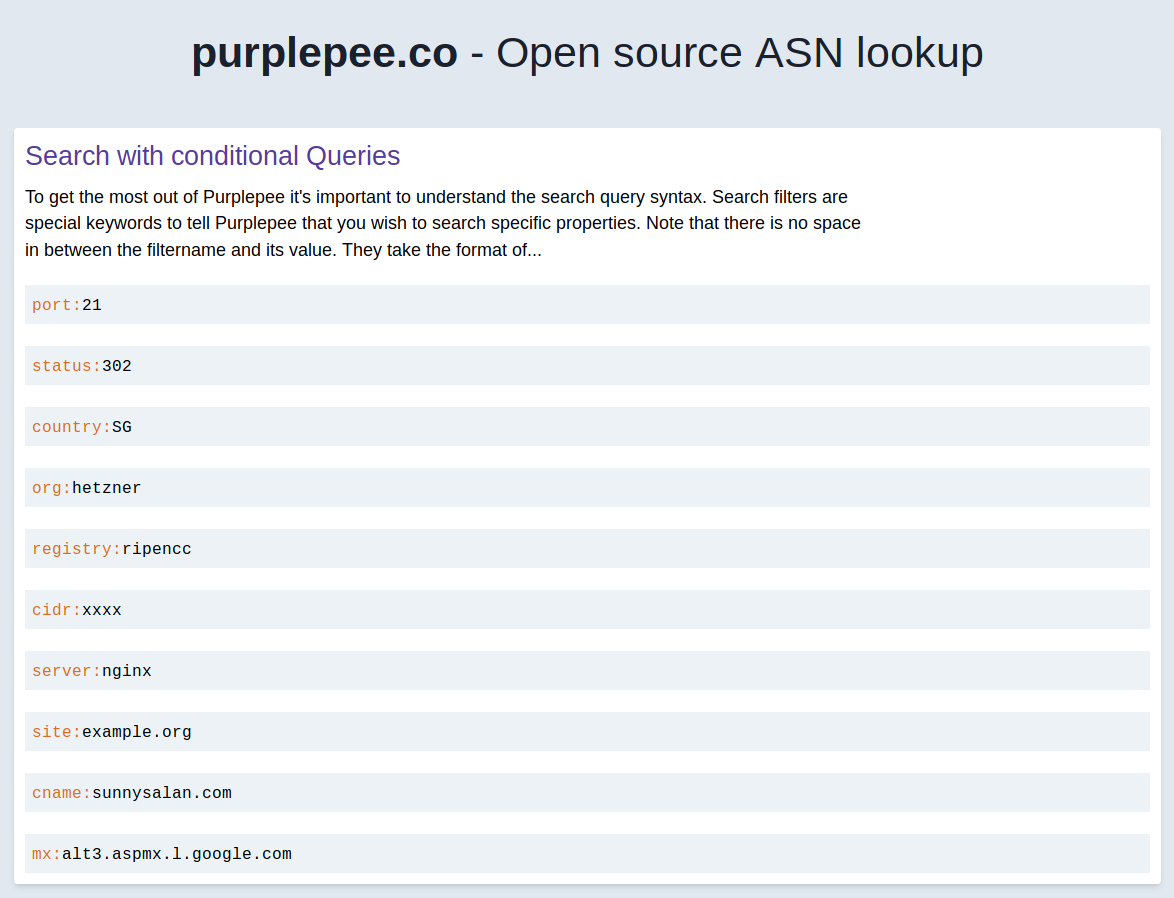This screenshot has width=1174, height=898.
Task: Click the purplepee.co site title
Action: (x=324, y=53)
